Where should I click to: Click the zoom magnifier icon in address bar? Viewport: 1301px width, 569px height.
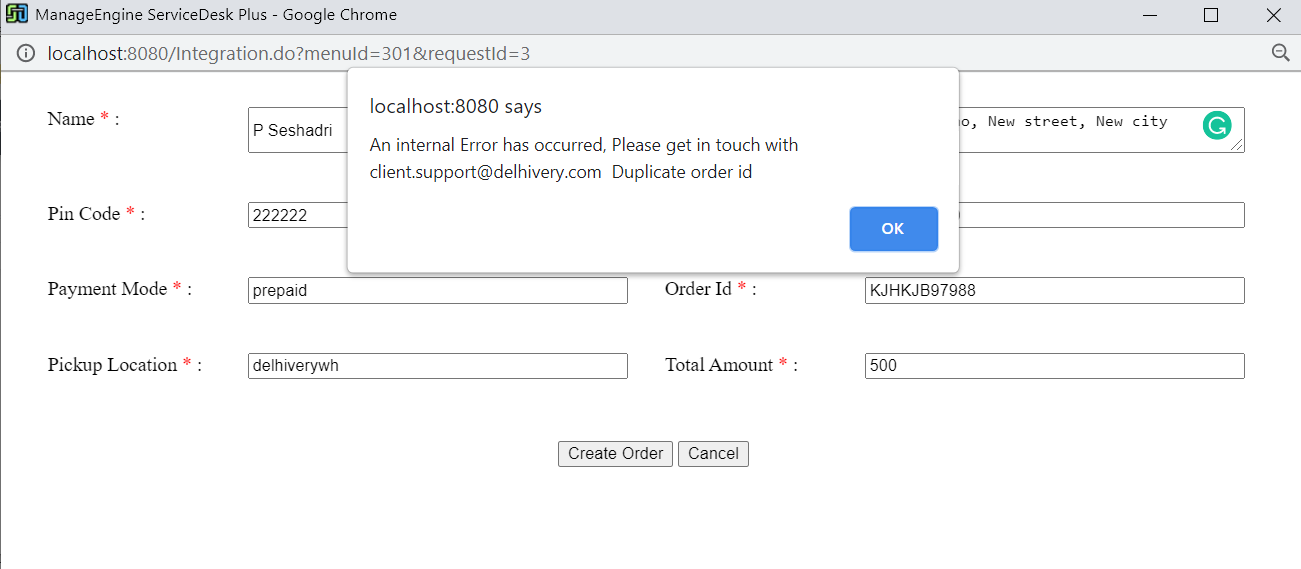[1280, 53]
